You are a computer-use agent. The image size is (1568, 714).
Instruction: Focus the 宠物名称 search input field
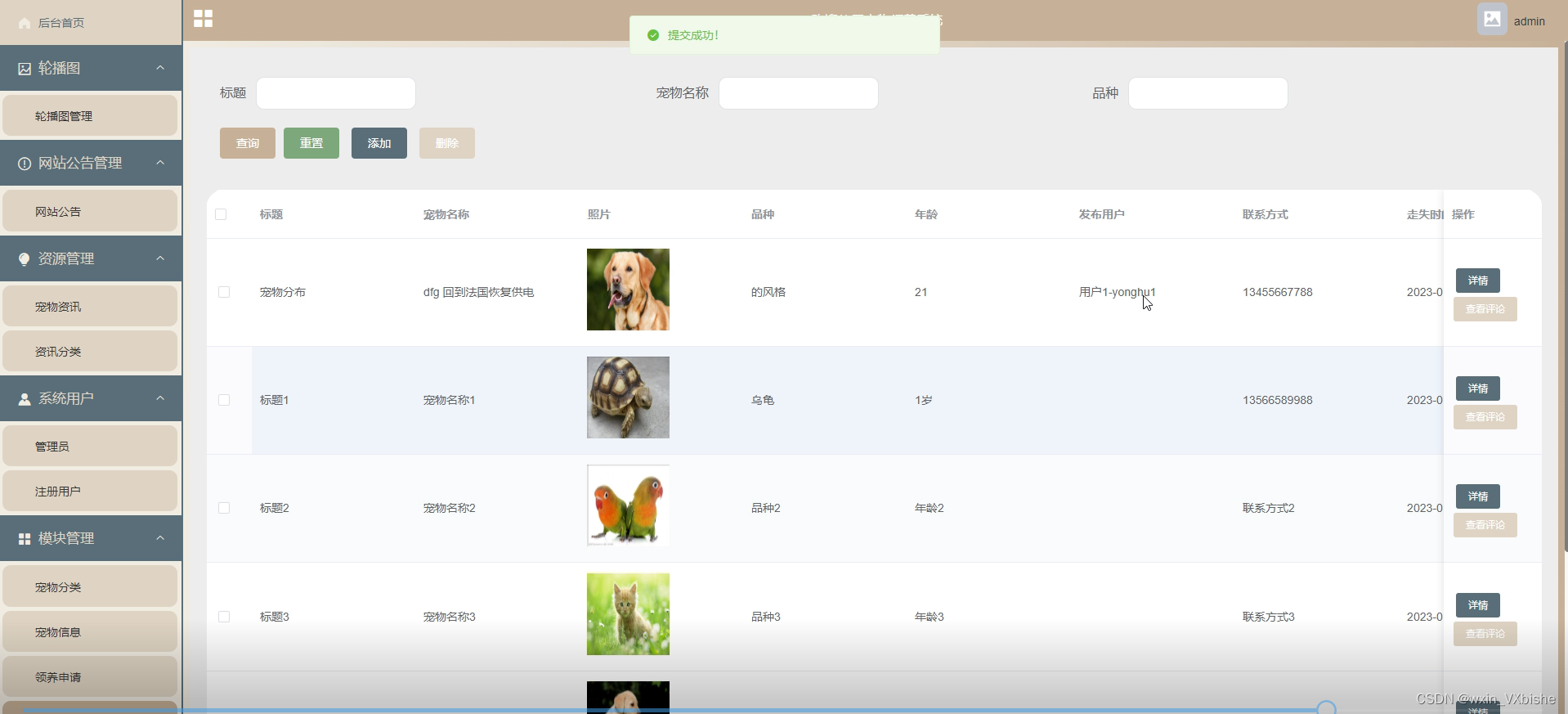tap(799, 93)
